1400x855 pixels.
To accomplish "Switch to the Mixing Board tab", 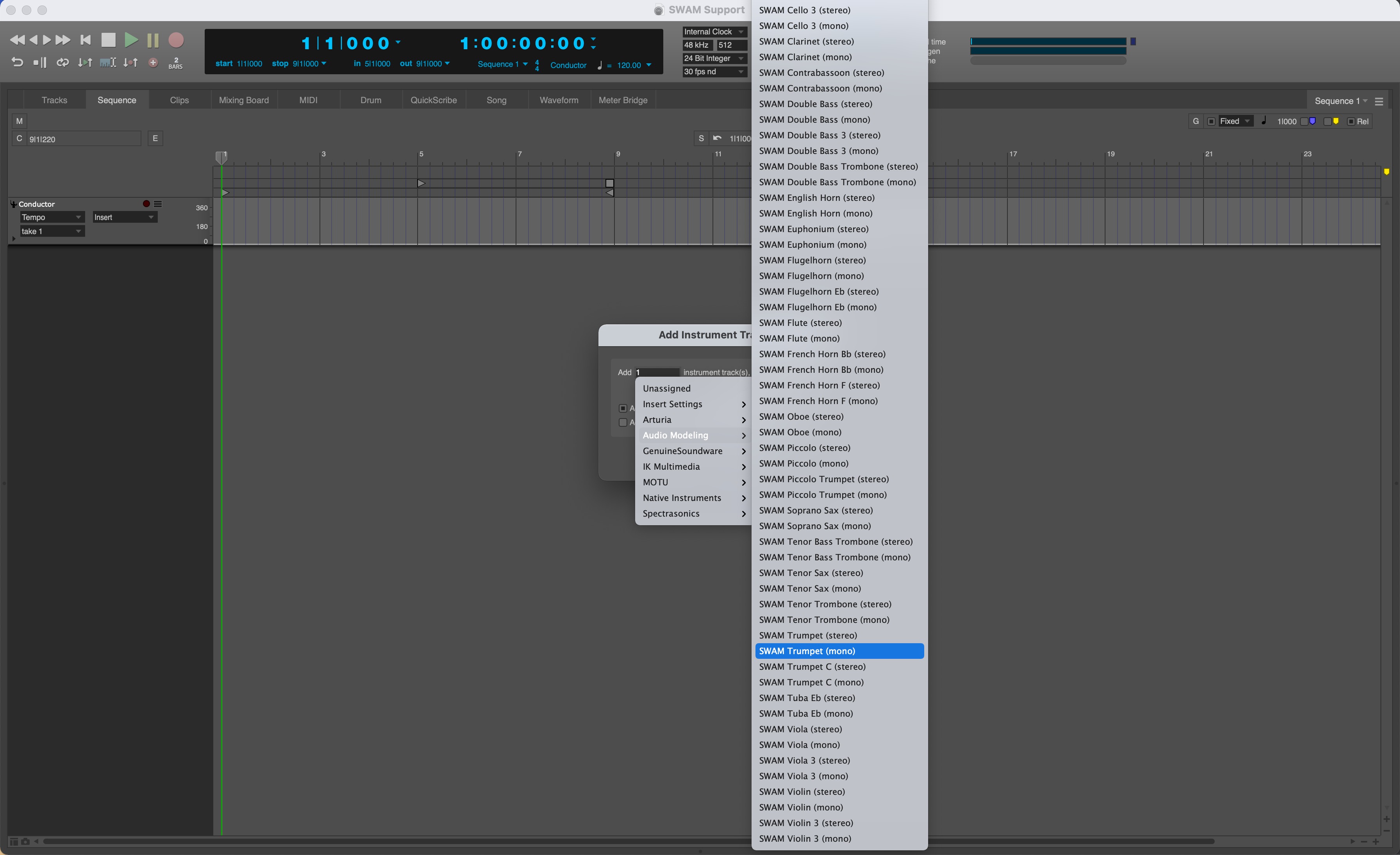I will [x=244, y=100].
